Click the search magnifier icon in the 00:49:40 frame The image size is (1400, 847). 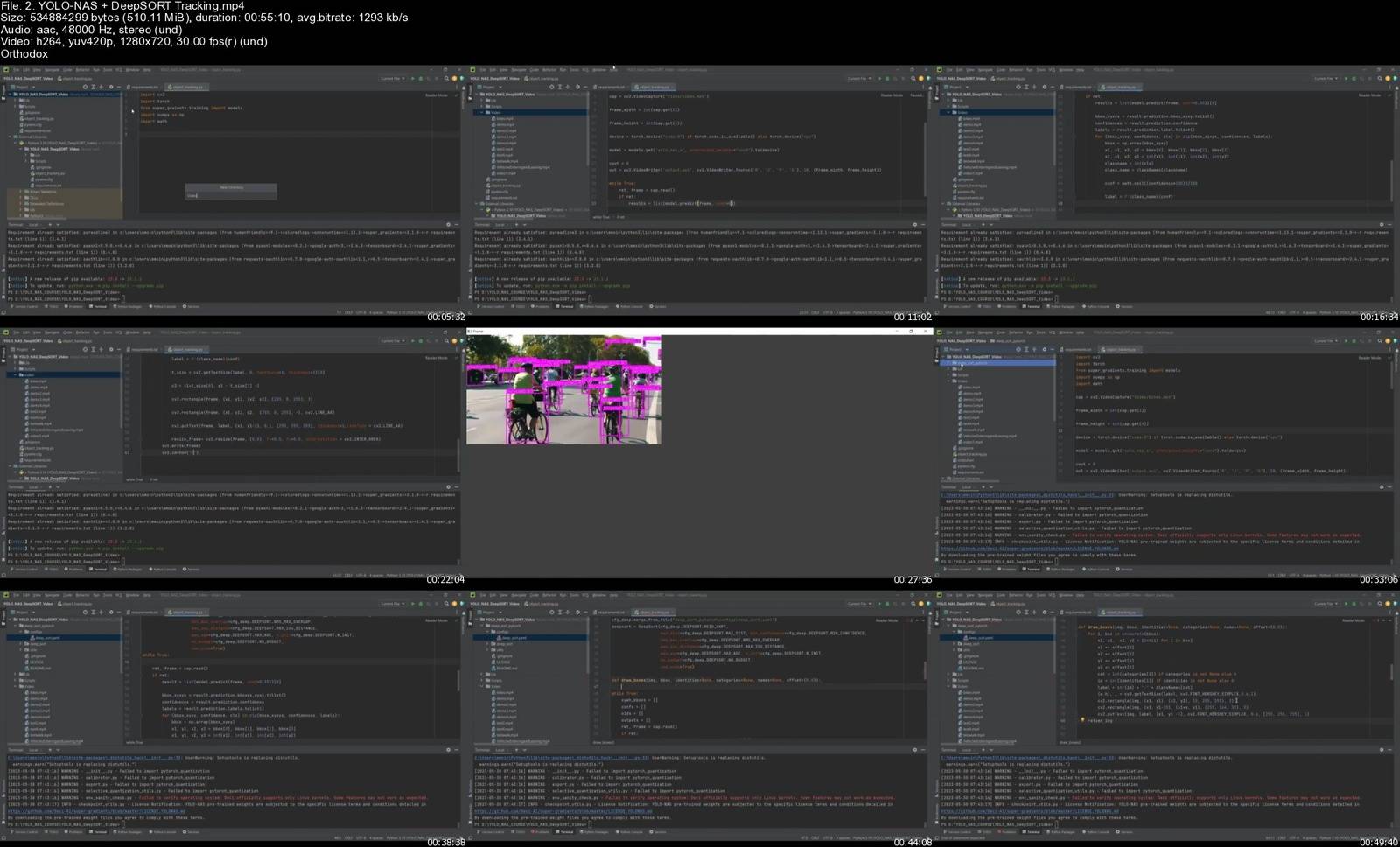point(1379,604)
